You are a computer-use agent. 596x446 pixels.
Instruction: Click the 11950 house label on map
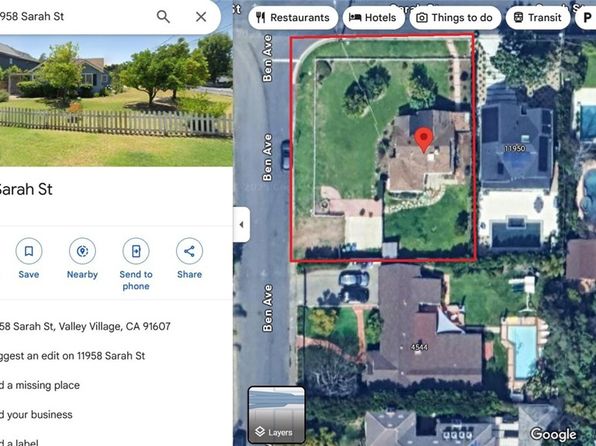click(x=515, y=148)
